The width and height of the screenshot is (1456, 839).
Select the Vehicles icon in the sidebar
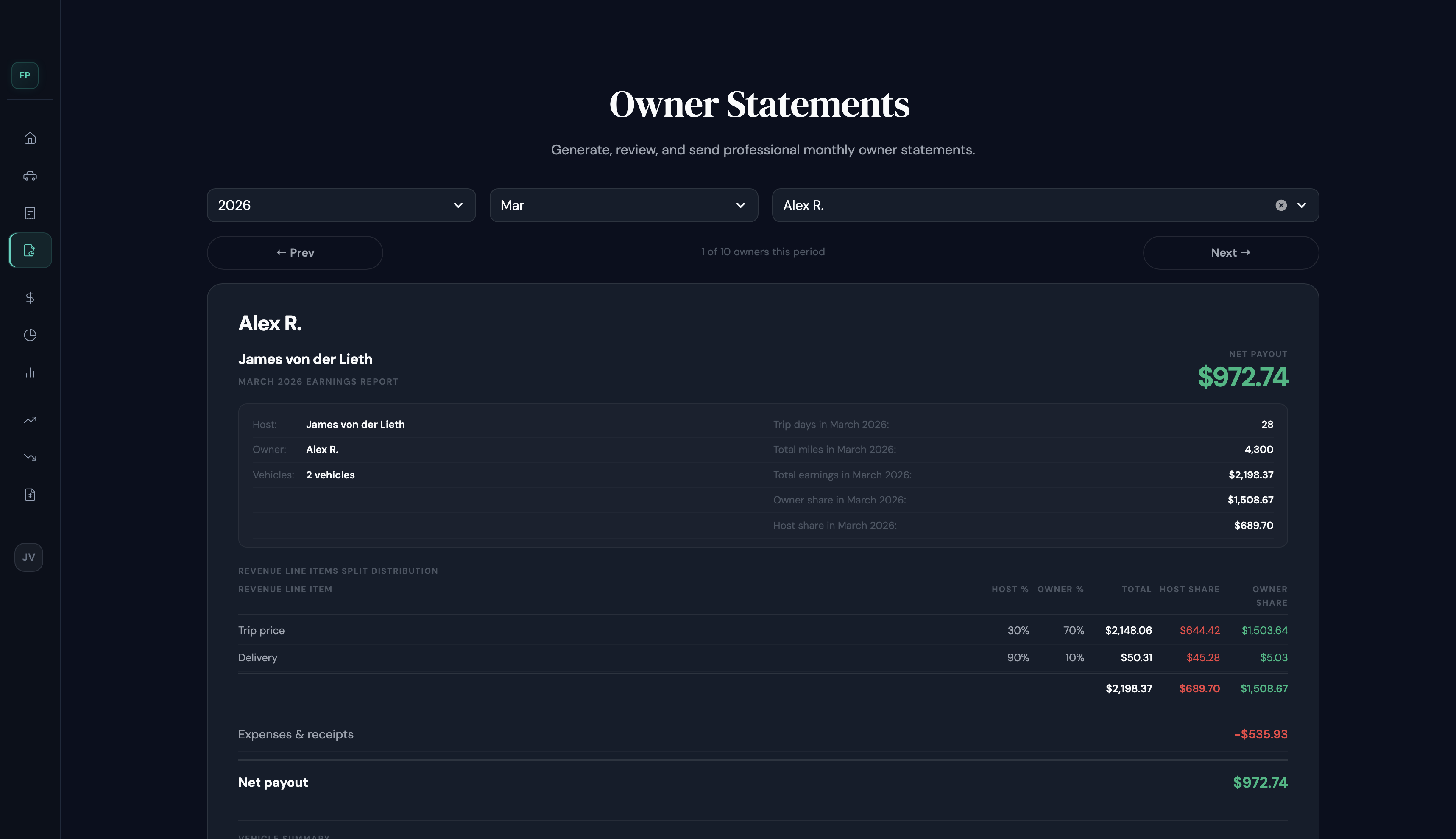click(29, 176)
